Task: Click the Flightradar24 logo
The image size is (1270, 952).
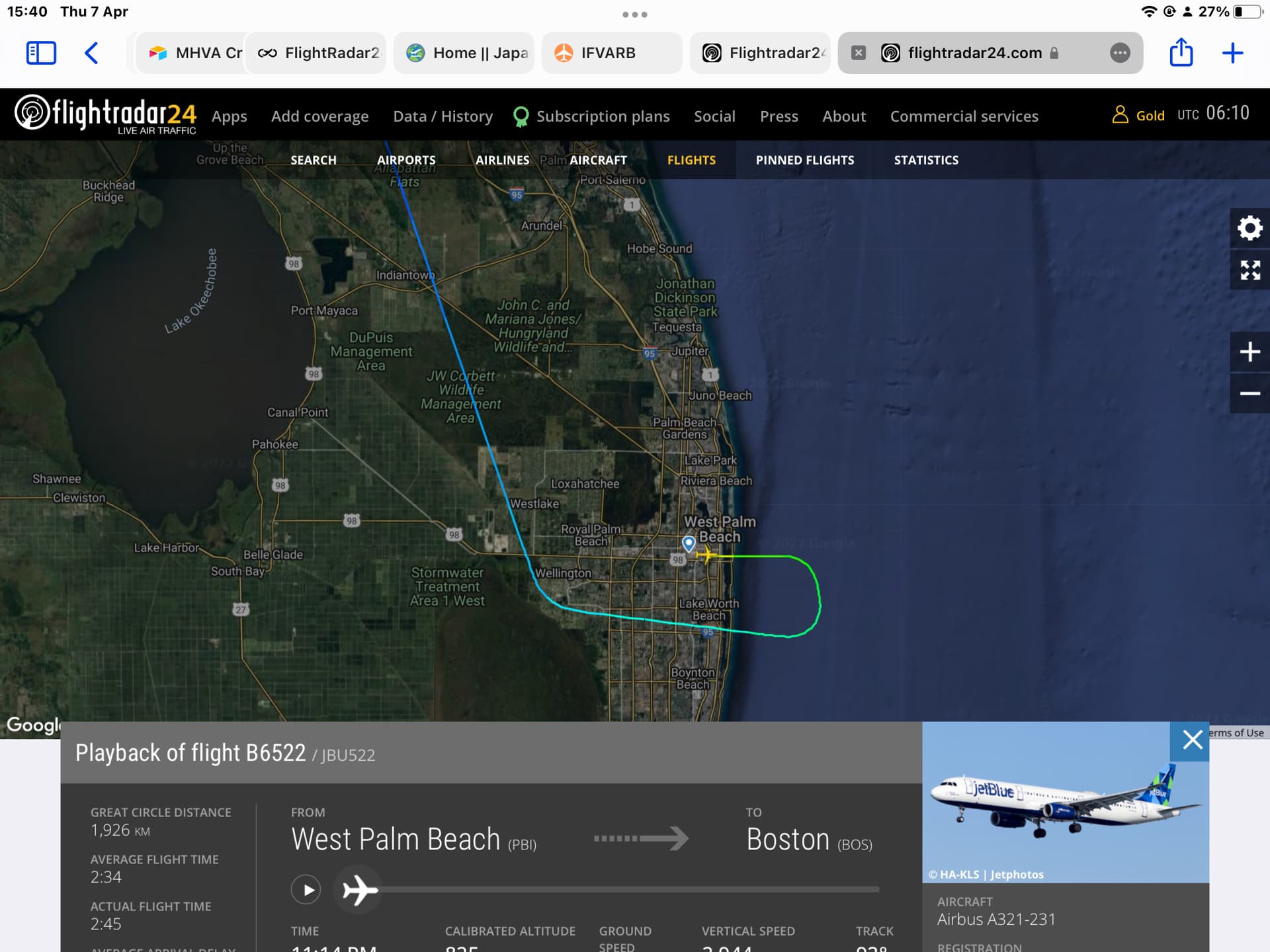Action: [106, 114]
